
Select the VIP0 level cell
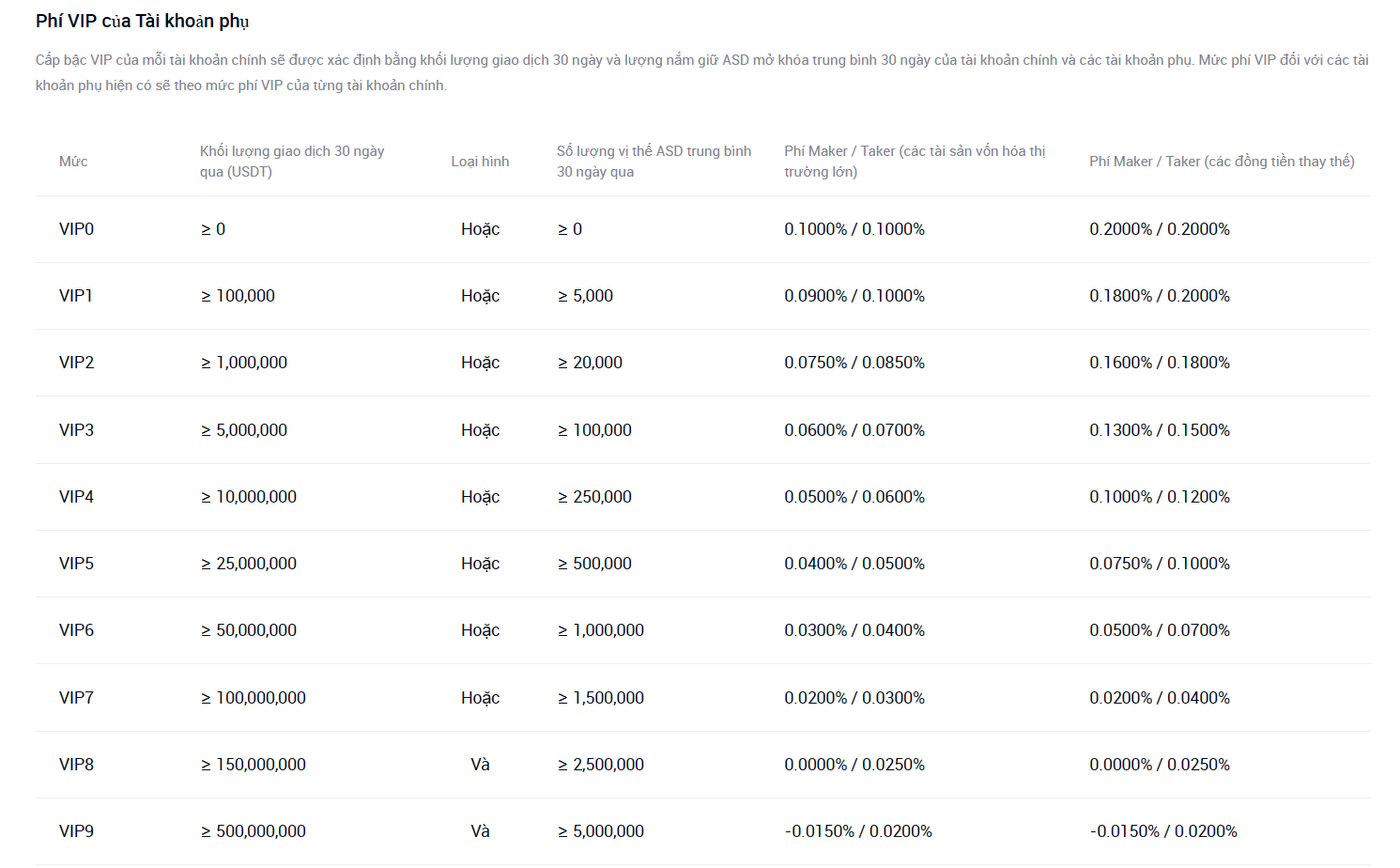(x=76, y=229)
